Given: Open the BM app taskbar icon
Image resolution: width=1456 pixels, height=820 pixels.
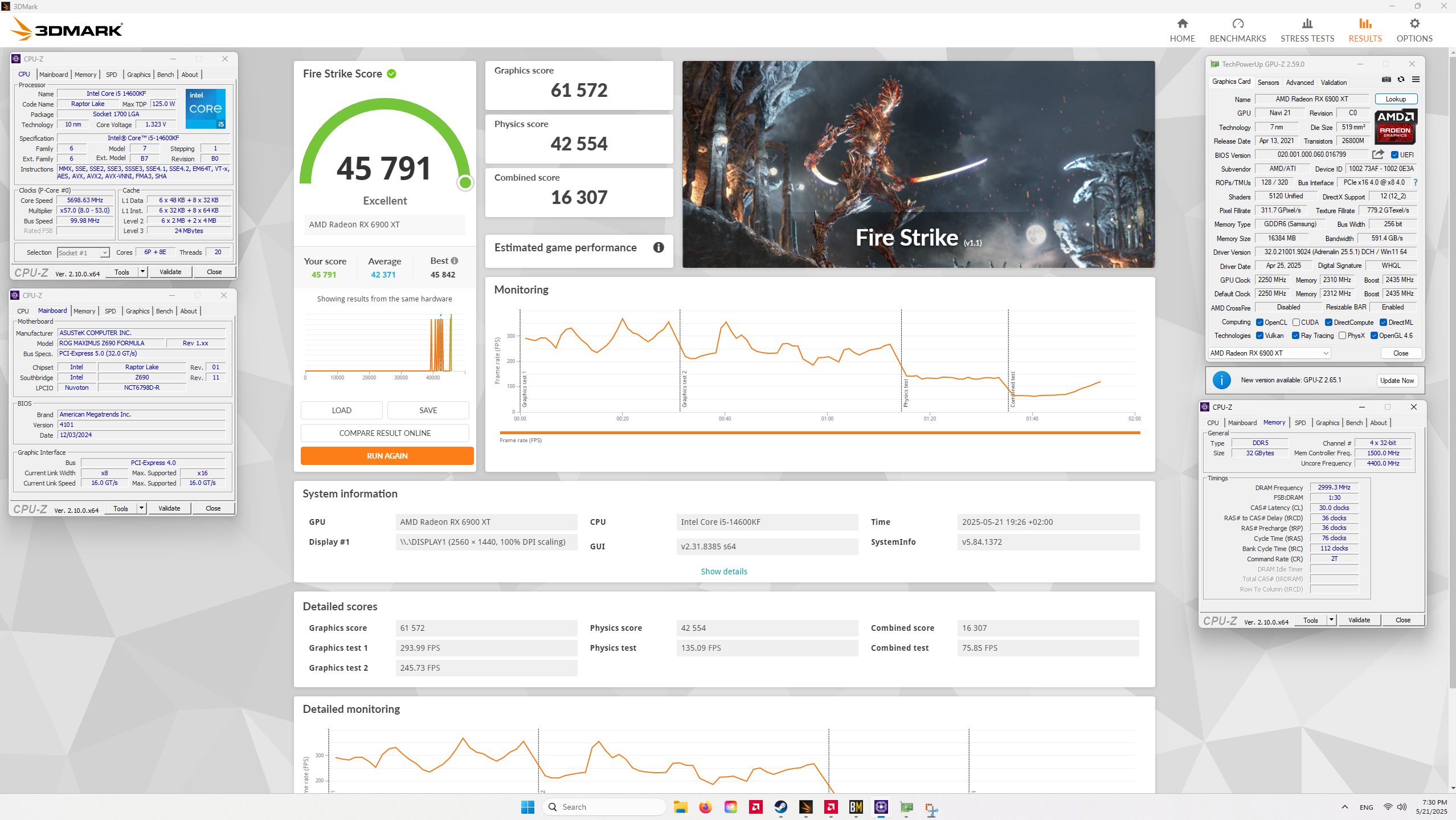Looking at the screenshot, I should click(x=856, y=807).
